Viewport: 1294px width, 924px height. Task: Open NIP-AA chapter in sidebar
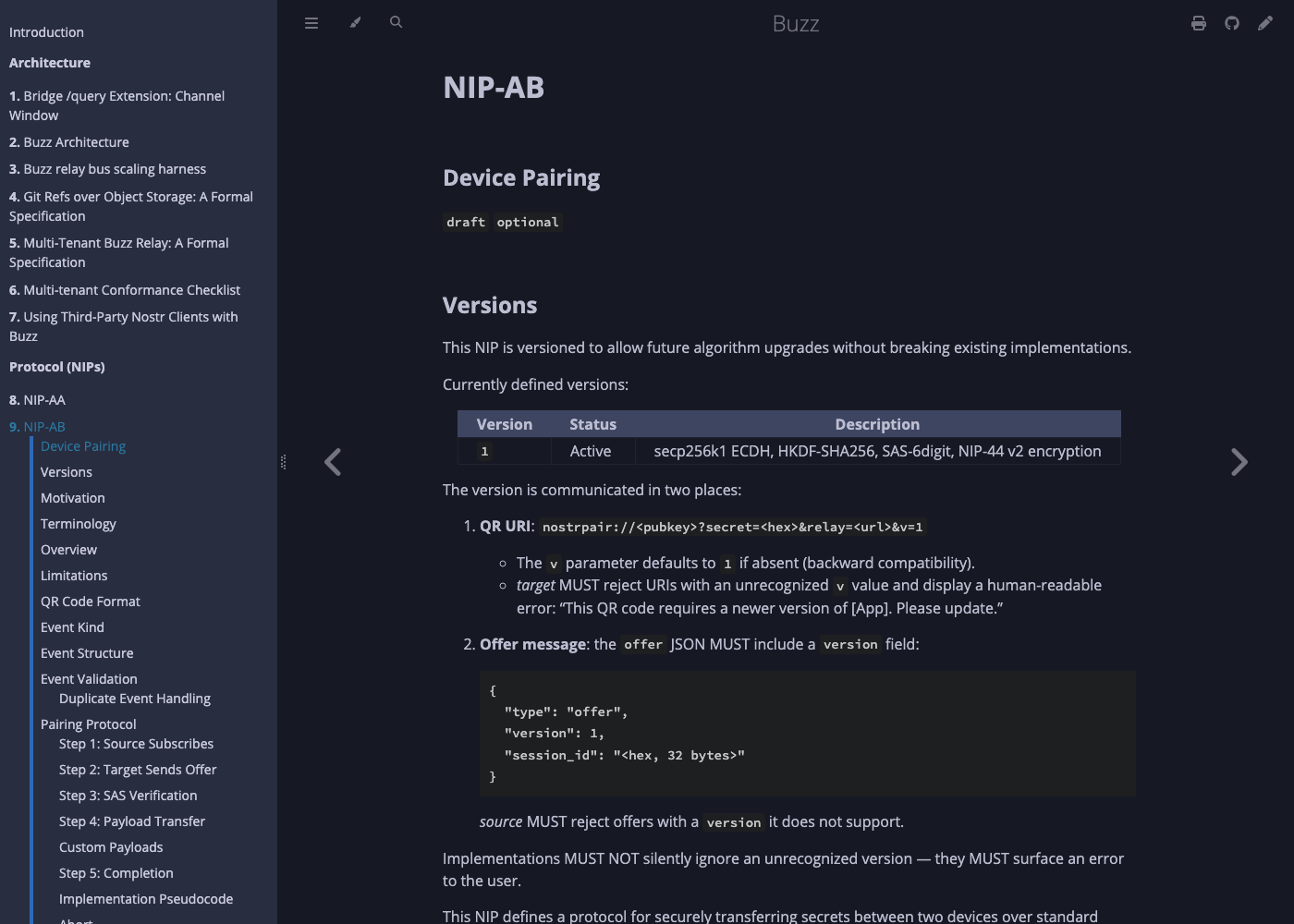(x=37, y=400)
